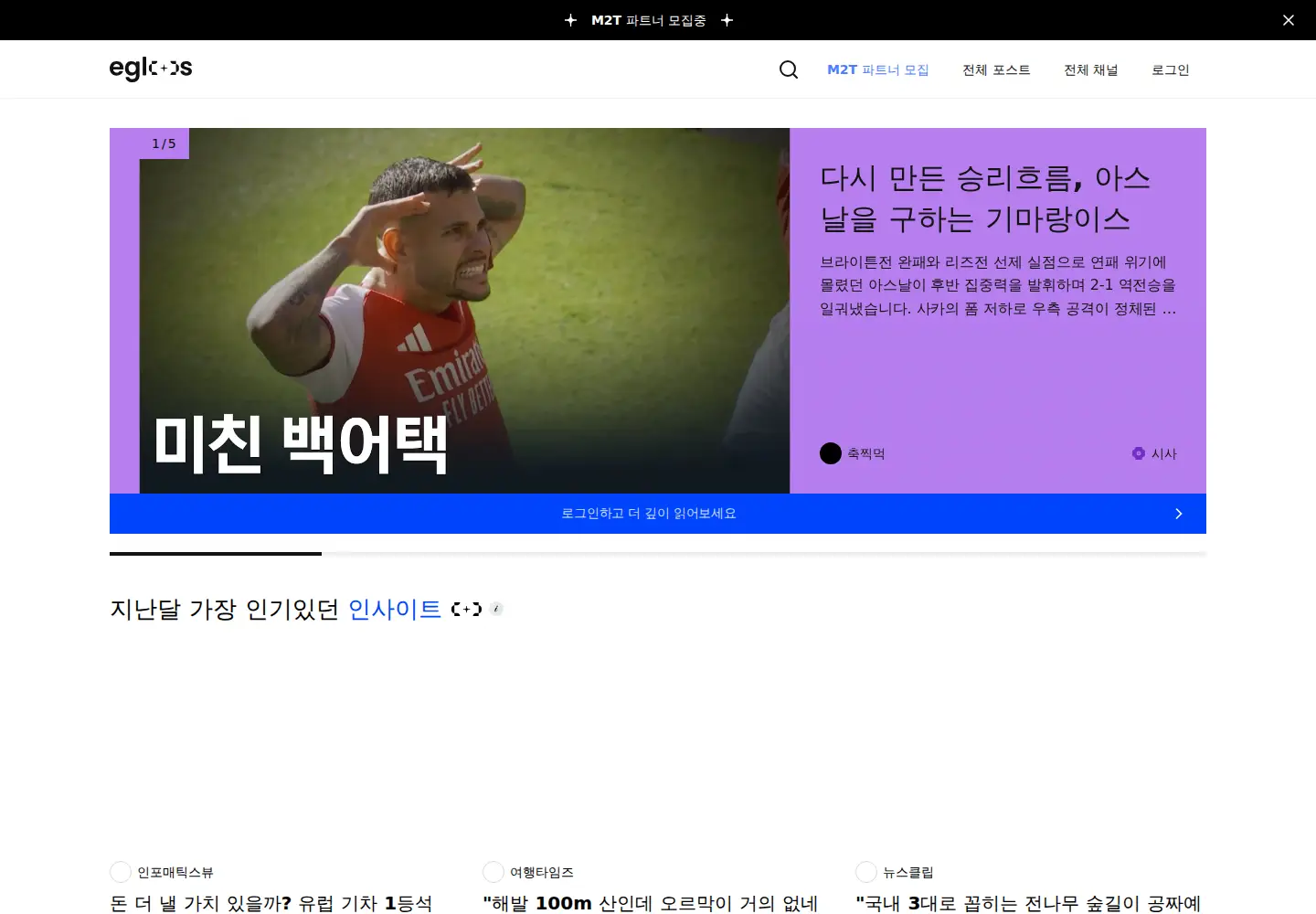Click the 인포매틱스뷰 channel name

pos(175,872)
